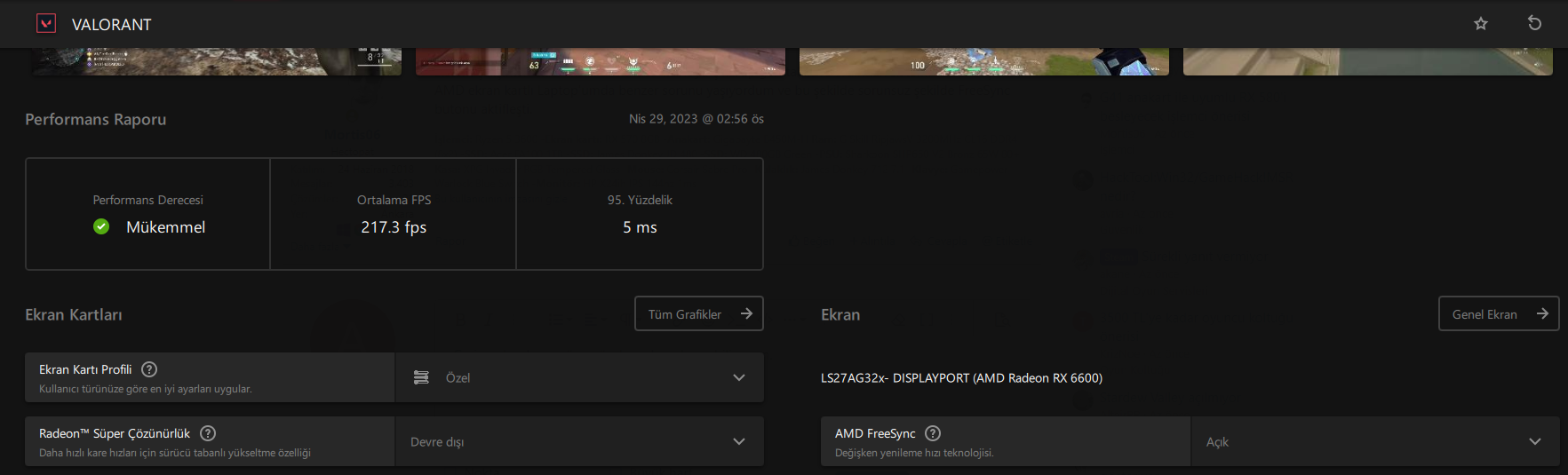This screenshot has height=475, width=1568.
Task: Click the Ekran Kartları section heading
Action: point(74,314)
